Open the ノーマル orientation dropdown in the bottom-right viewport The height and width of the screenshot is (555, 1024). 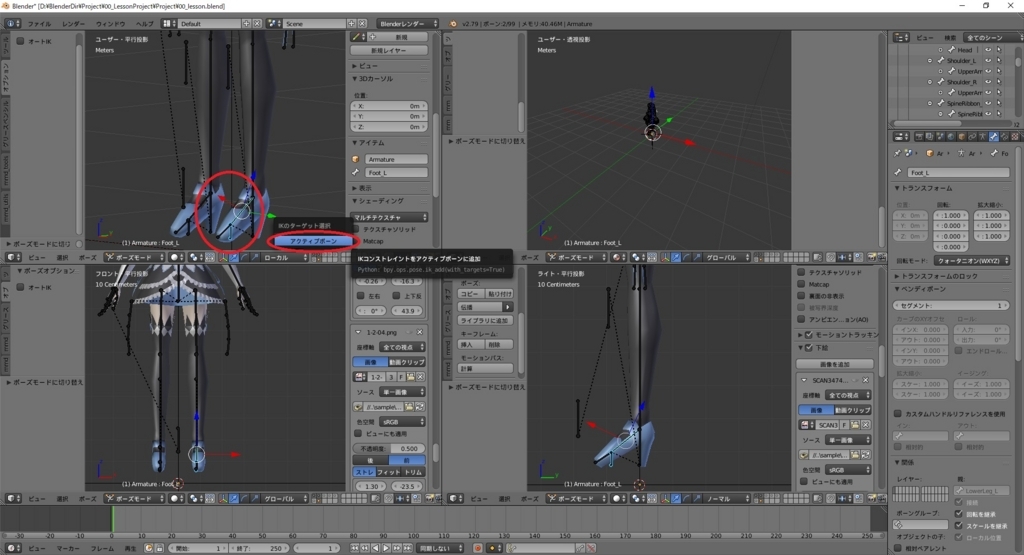[x=728, y=498]
